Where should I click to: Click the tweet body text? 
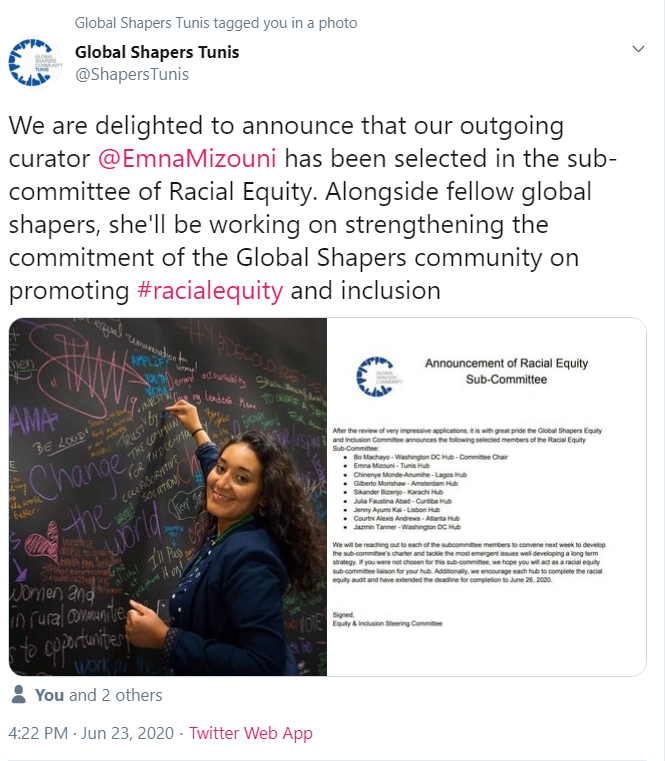pos(300,210)
